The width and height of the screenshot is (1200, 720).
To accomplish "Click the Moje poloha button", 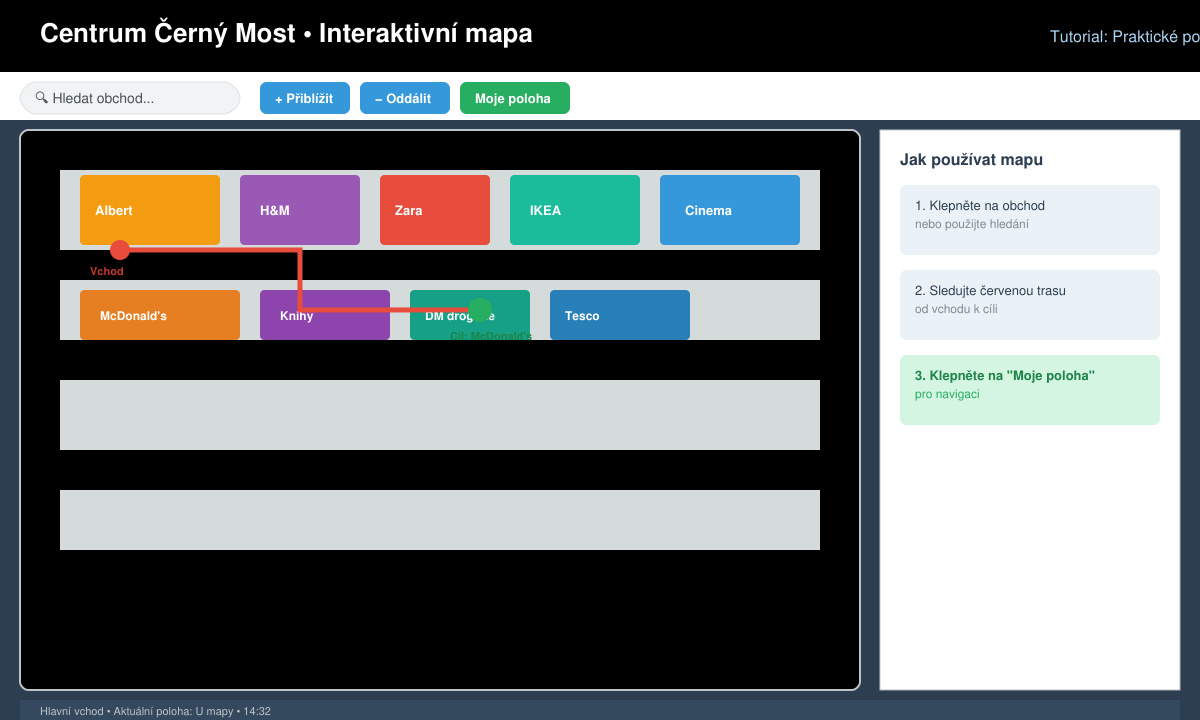I will pos(515,98).
